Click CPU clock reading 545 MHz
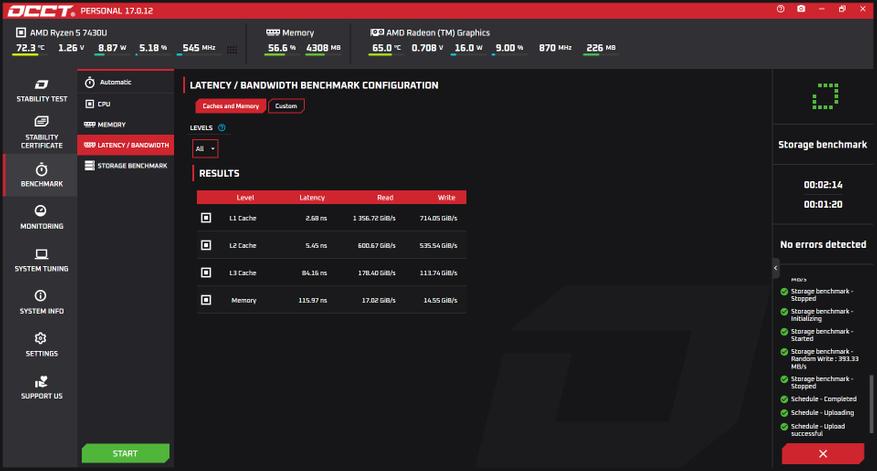The height and width of the screenshot is (471, 877). click(x=199, y=48)
